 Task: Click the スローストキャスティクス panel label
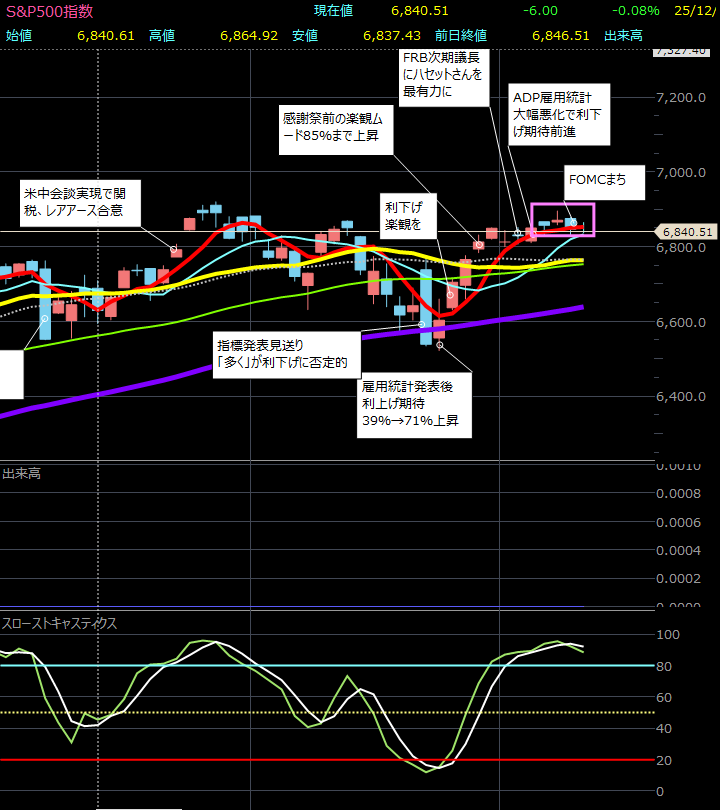pos(60,623)
